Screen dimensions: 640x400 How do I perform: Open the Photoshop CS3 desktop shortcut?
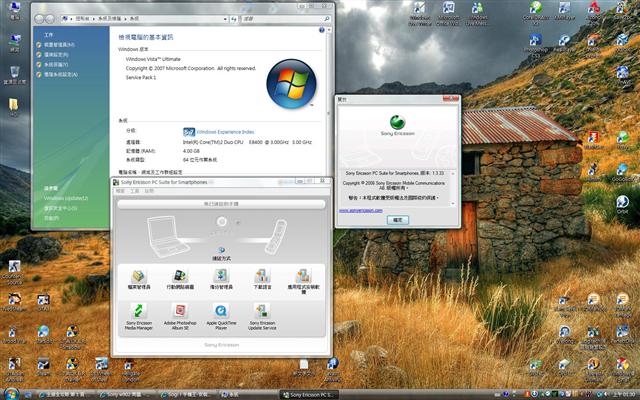(x=535, y=45)
